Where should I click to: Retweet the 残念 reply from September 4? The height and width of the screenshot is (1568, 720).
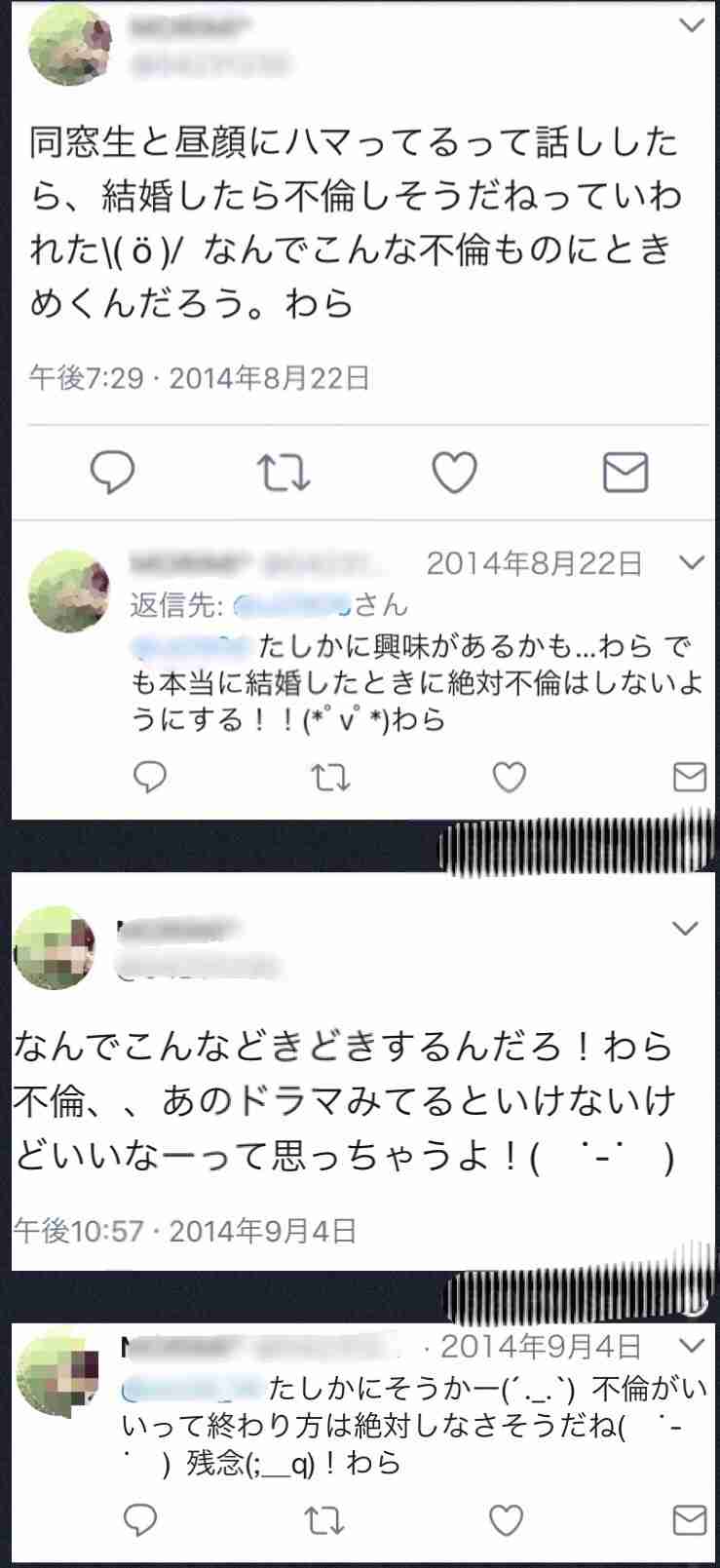point(322,1520)
